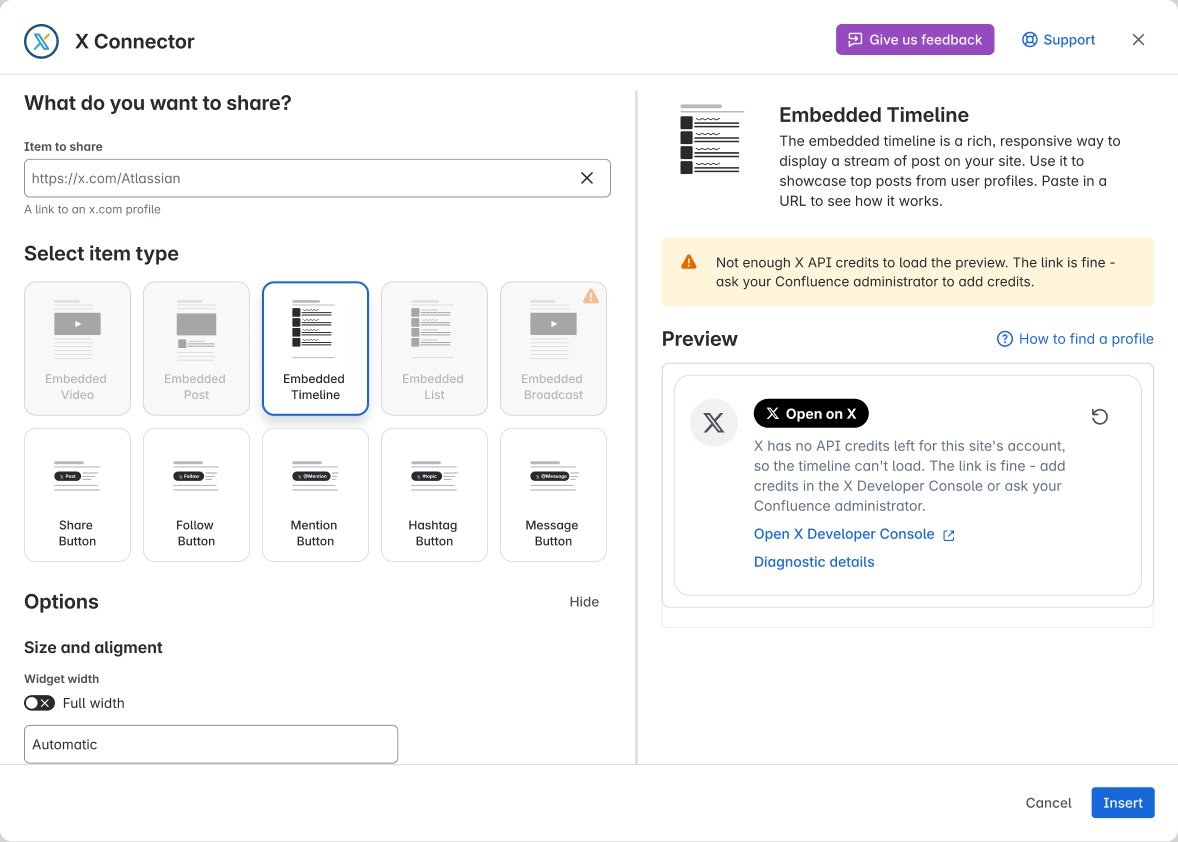1178x842 pixels.
Task: Select the Embedded Post item type
Action: click(196, 349)
